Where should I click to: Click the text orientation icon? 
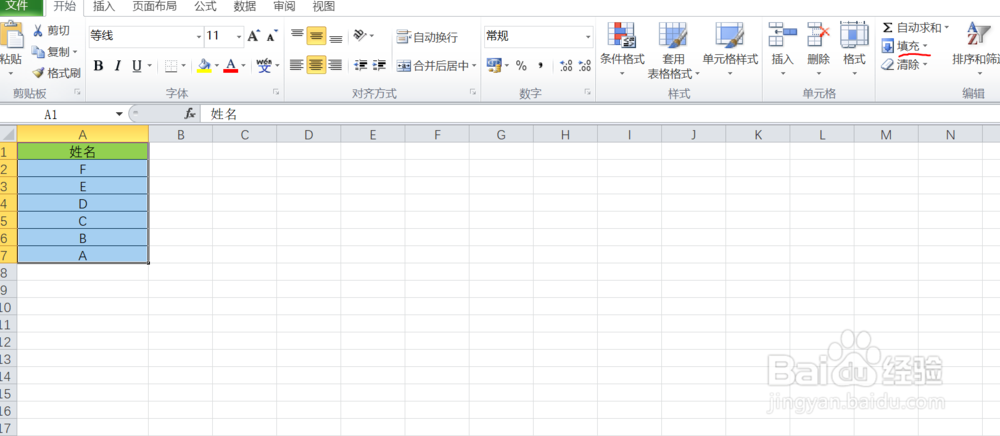coord(360,36)
